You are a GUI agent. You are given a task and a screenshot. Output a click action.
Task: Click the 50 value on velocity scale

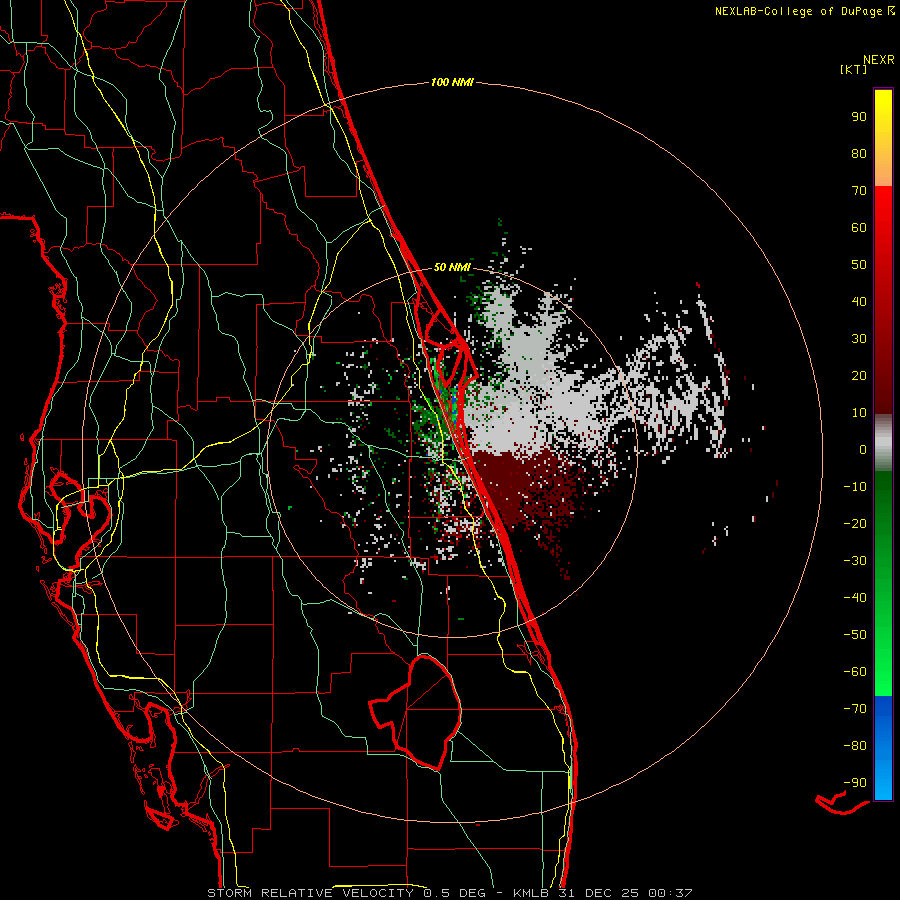click(x=859, y=265)
